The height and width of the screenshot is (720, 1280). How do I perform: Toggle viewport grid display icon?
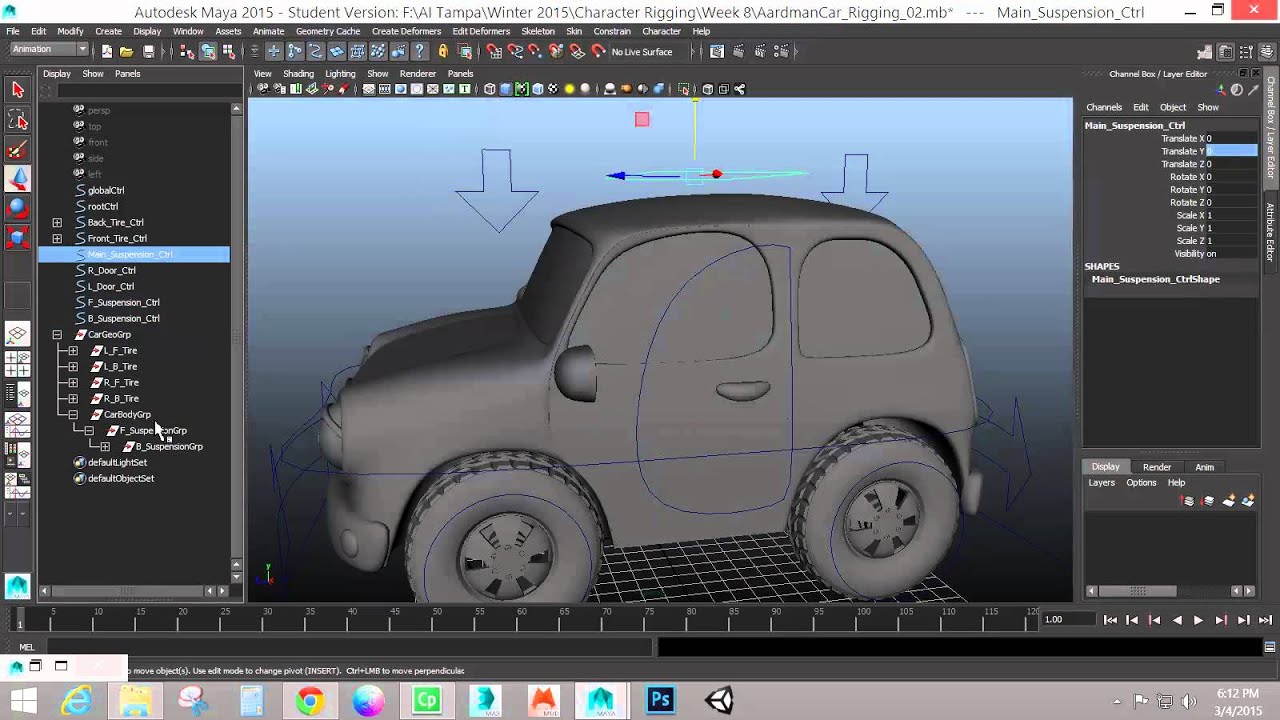click(x=369, y=89)
